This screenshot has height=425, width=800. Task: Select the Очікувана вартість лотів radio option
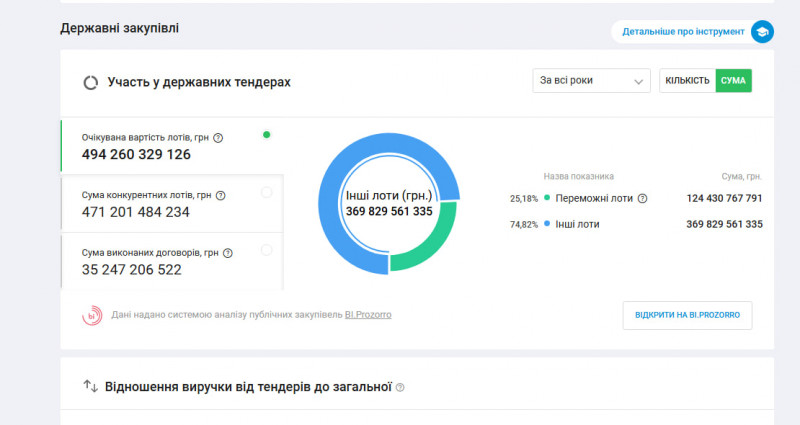click(x=266, y=134)
